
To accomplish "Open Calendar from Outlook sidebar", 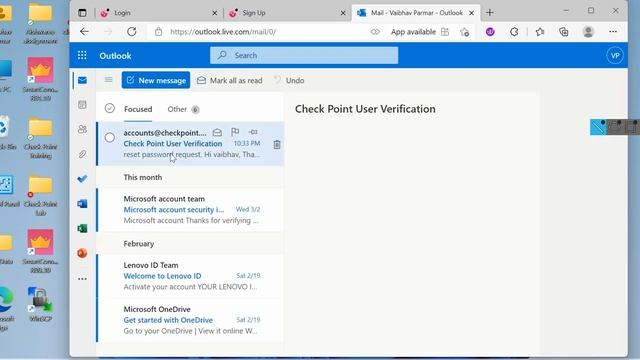I will tap(82, 105).
